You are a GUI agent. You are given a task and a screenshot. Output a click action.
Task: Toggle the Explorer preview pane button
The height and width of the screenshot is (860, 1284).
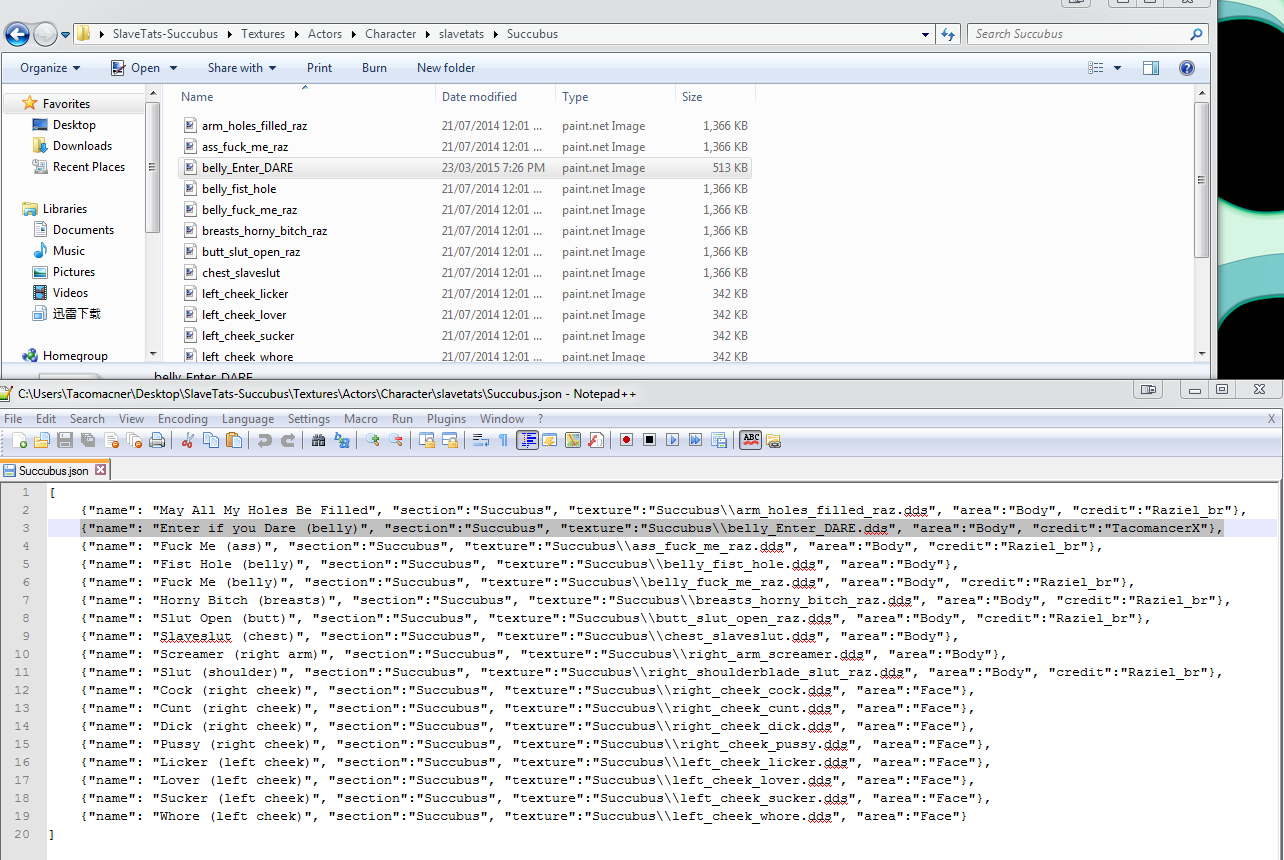click(x=1151, y=68)
